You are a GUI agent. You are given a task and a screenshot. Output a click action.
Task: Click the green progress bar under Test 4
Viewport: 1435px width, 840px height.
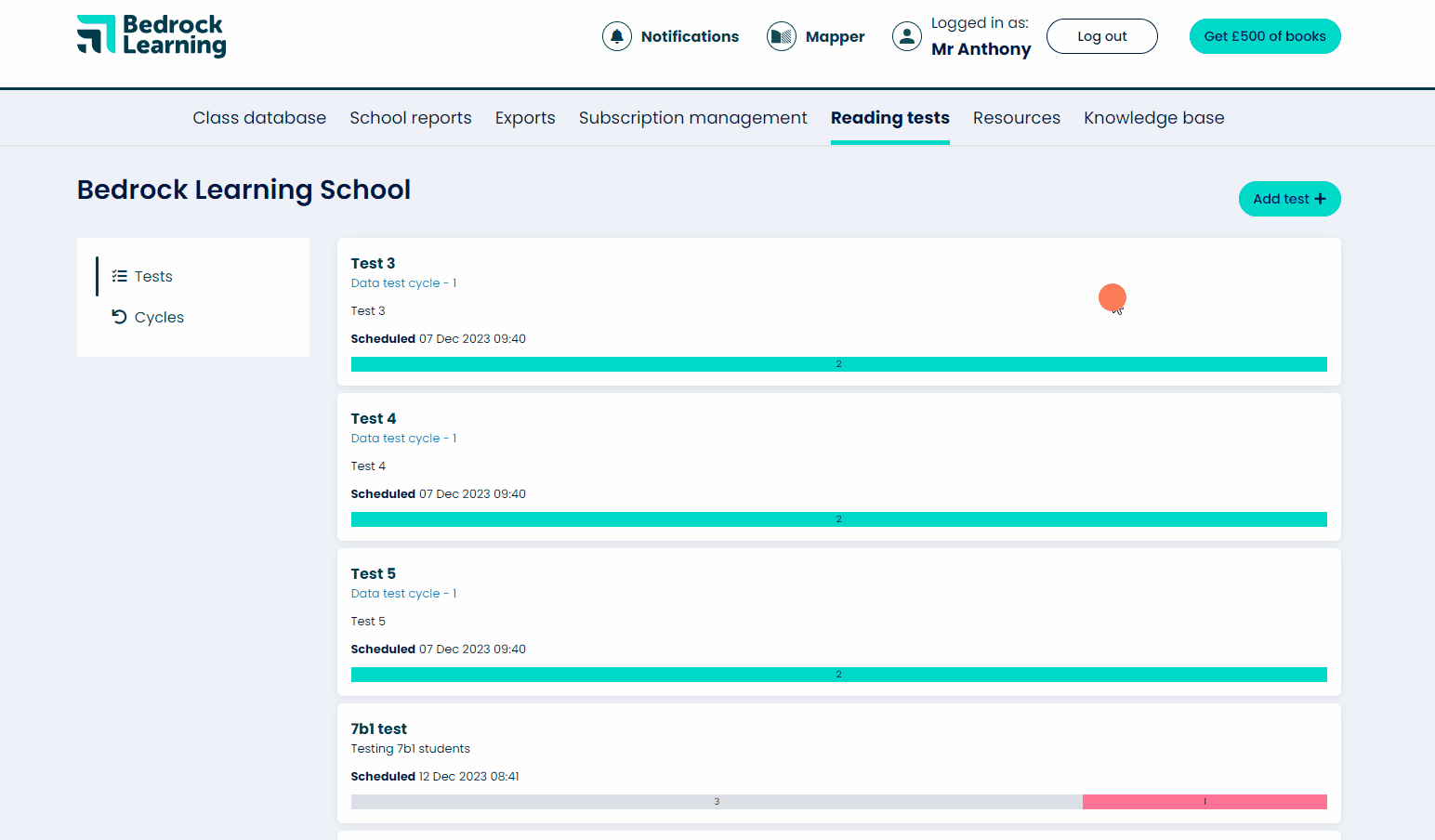838,518
